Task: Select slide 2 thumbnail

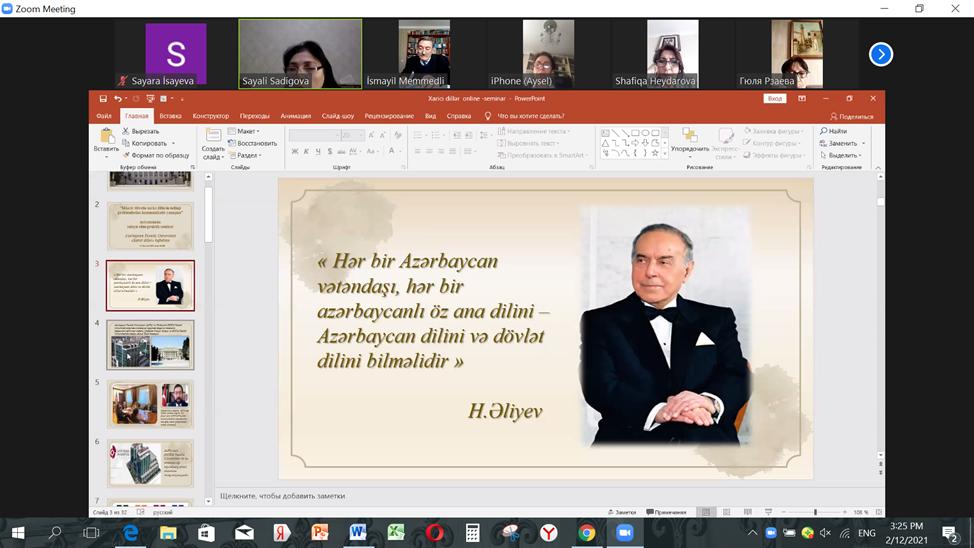Action: point(150,226)
